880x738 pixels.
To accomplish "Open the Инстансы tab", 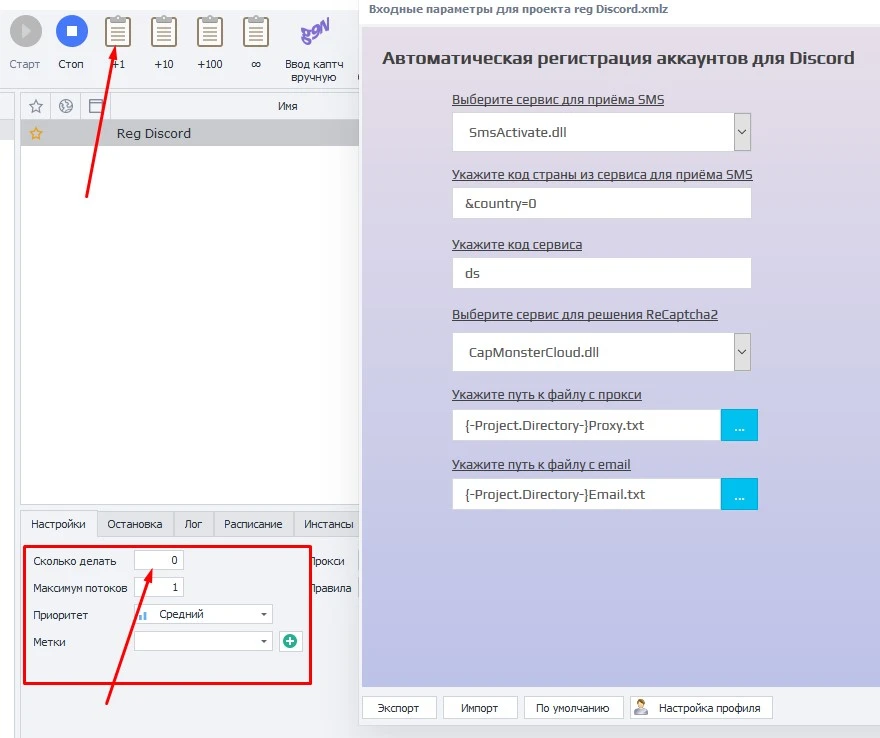I will click(328, 524).
